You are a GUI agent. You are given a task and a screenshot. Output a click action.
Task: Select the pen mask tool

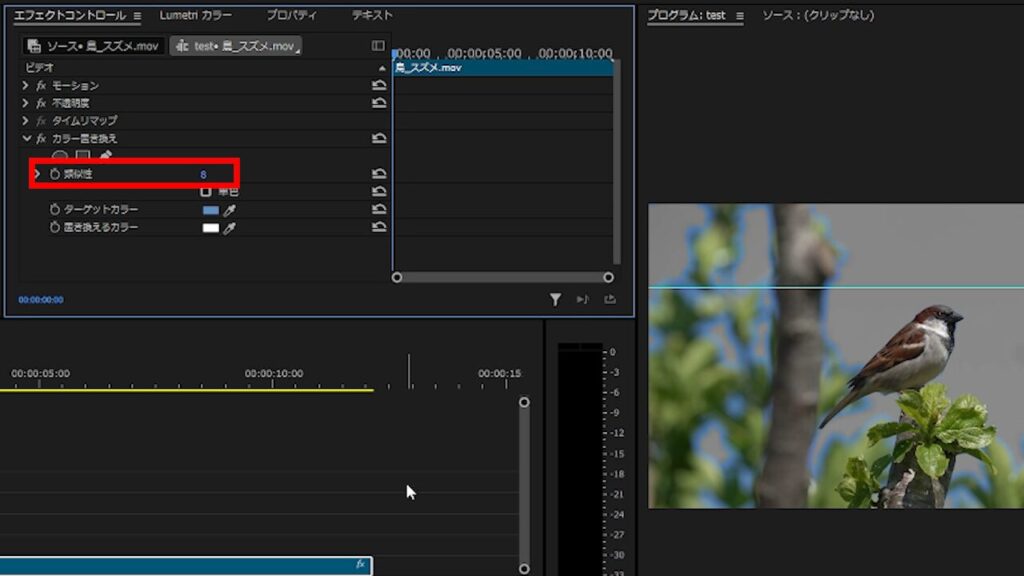coord(105,155)
